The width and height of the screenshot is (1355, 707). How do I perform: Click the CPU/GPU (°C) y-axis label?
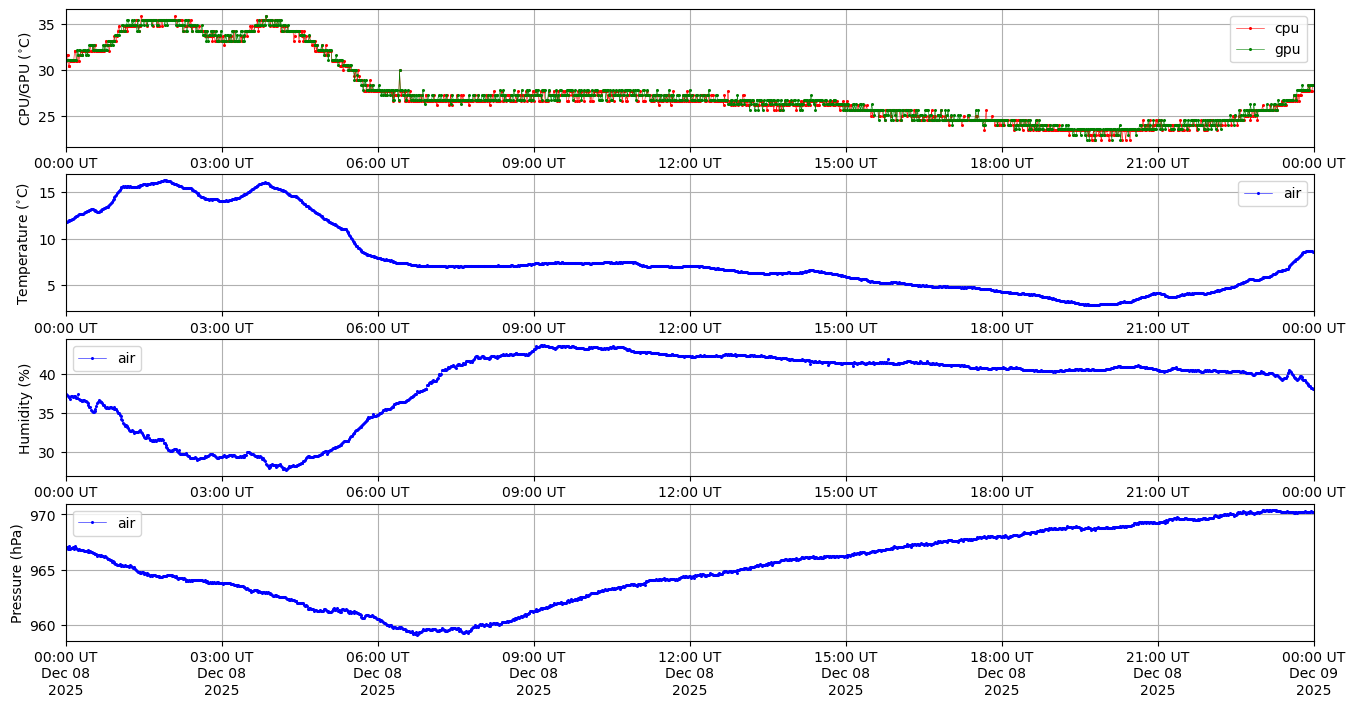tap(25, 79)
